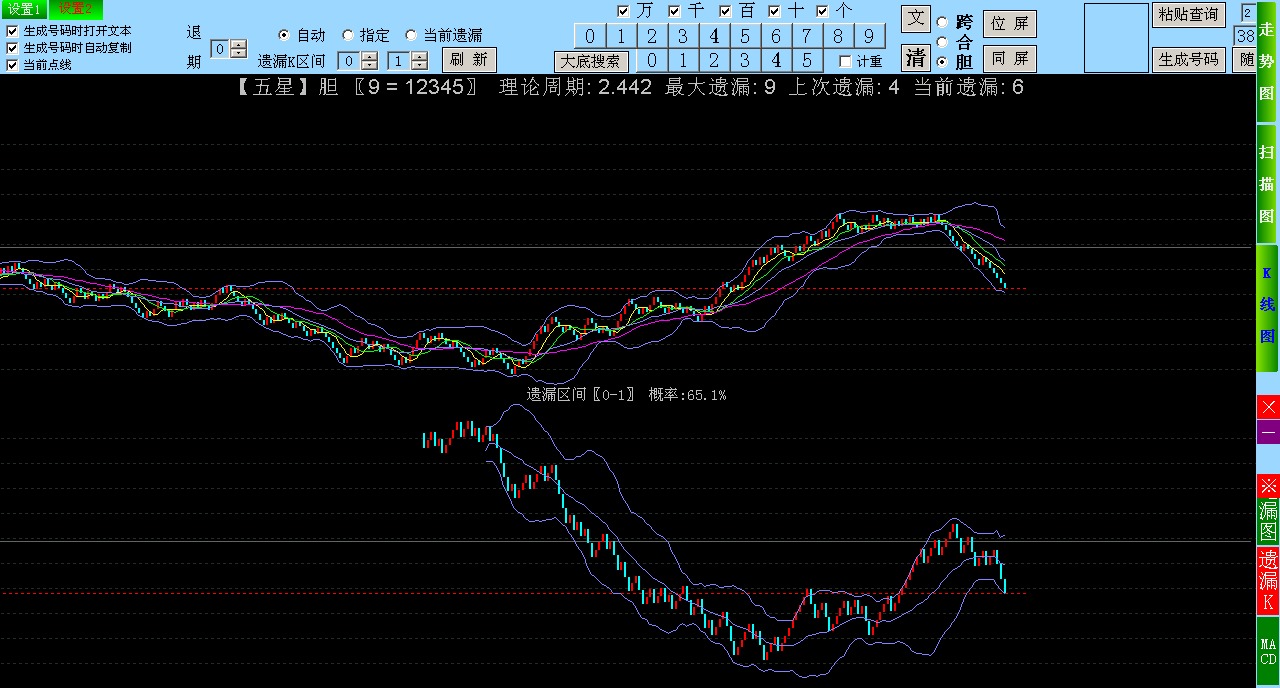Toggle the 当前点线 checkbox
The height and width of the screenshot is (688, 1280).
(x=12, y=65)
